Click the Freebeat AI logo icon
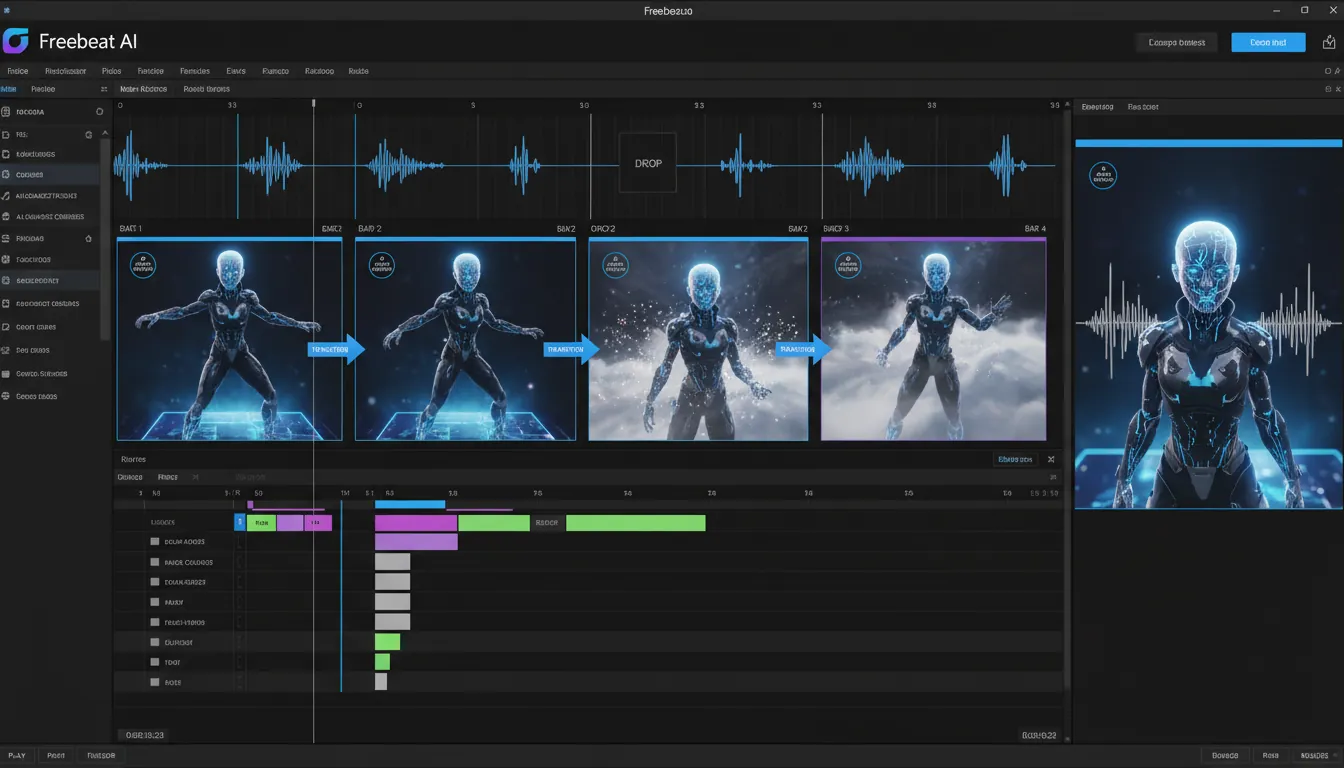 (16, 42)
